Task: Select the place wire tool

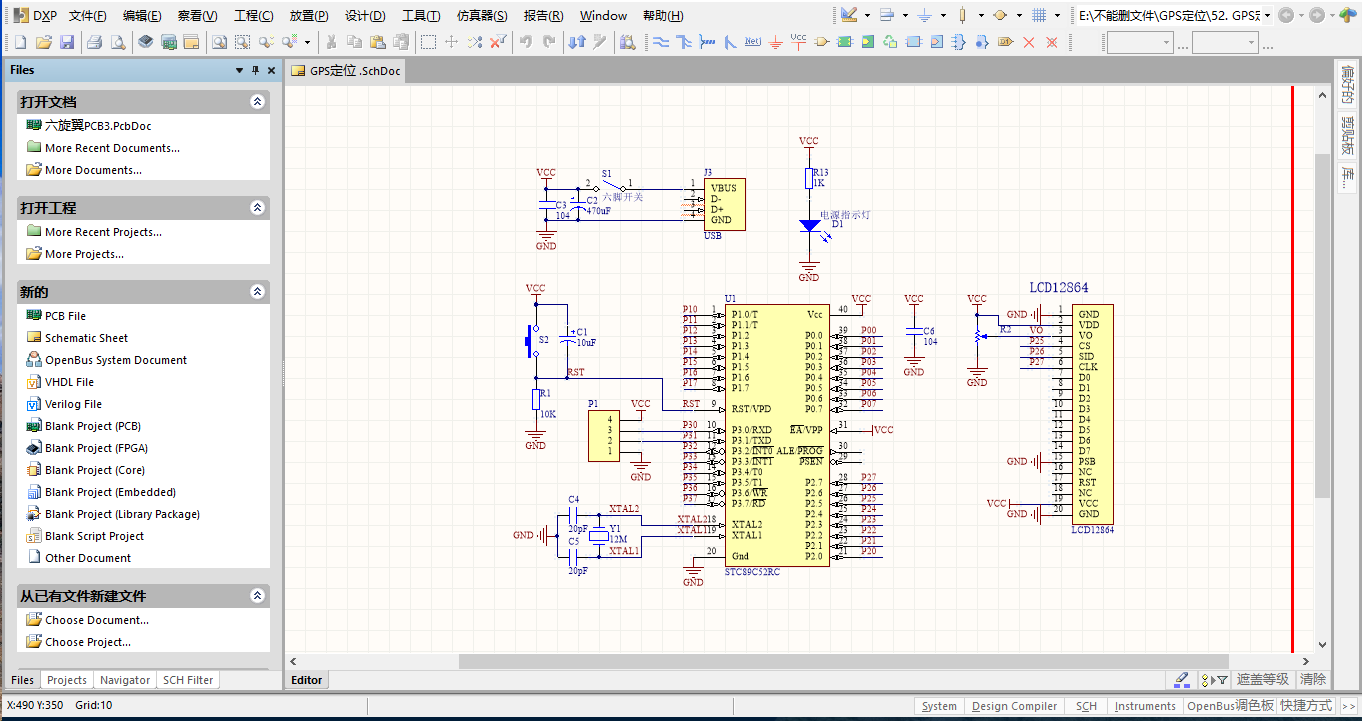Action: coord(661,42)
